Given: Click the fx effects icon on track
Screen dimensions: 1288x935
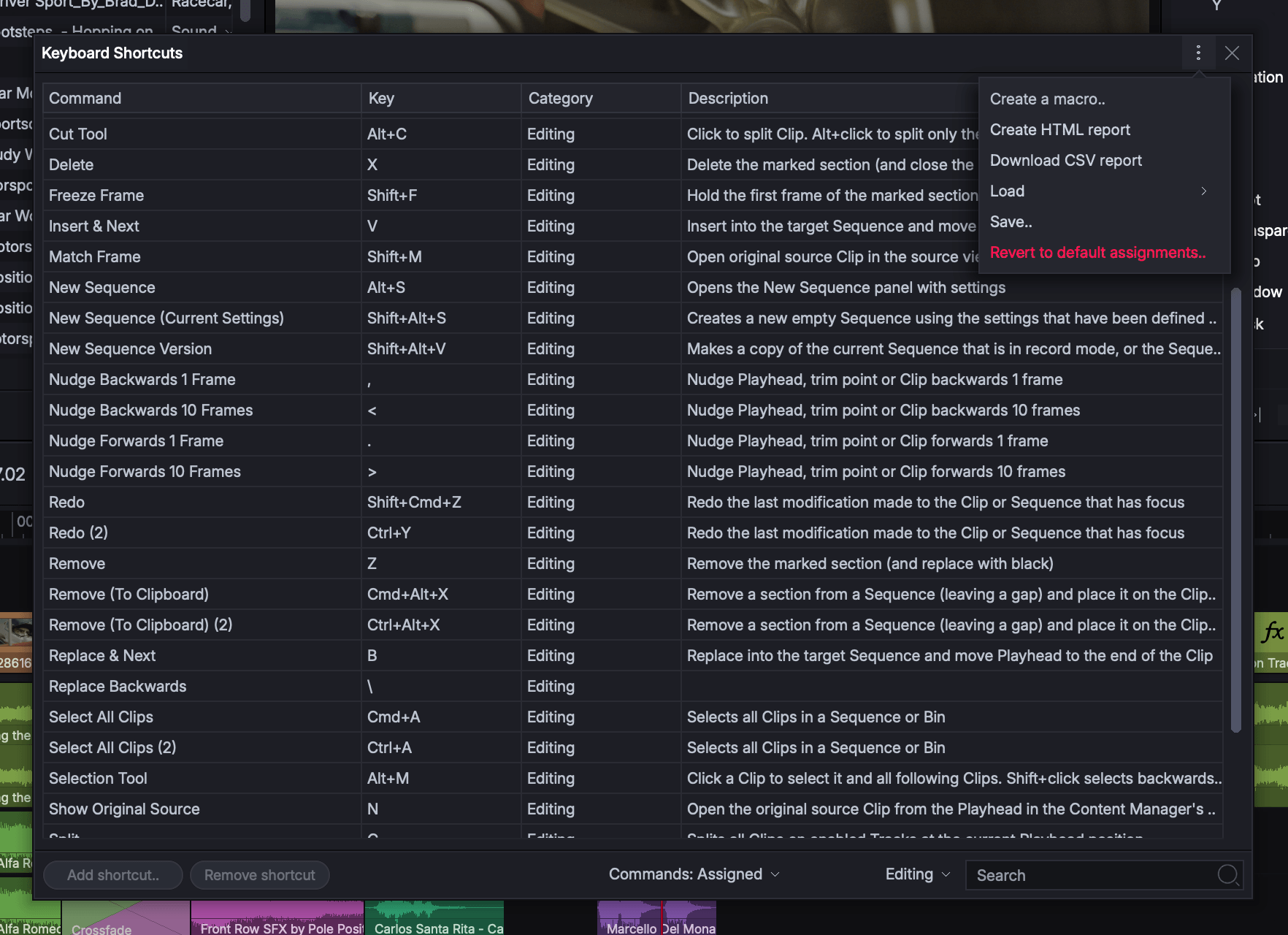Looking at the screenshot, I should (1272, 632).
